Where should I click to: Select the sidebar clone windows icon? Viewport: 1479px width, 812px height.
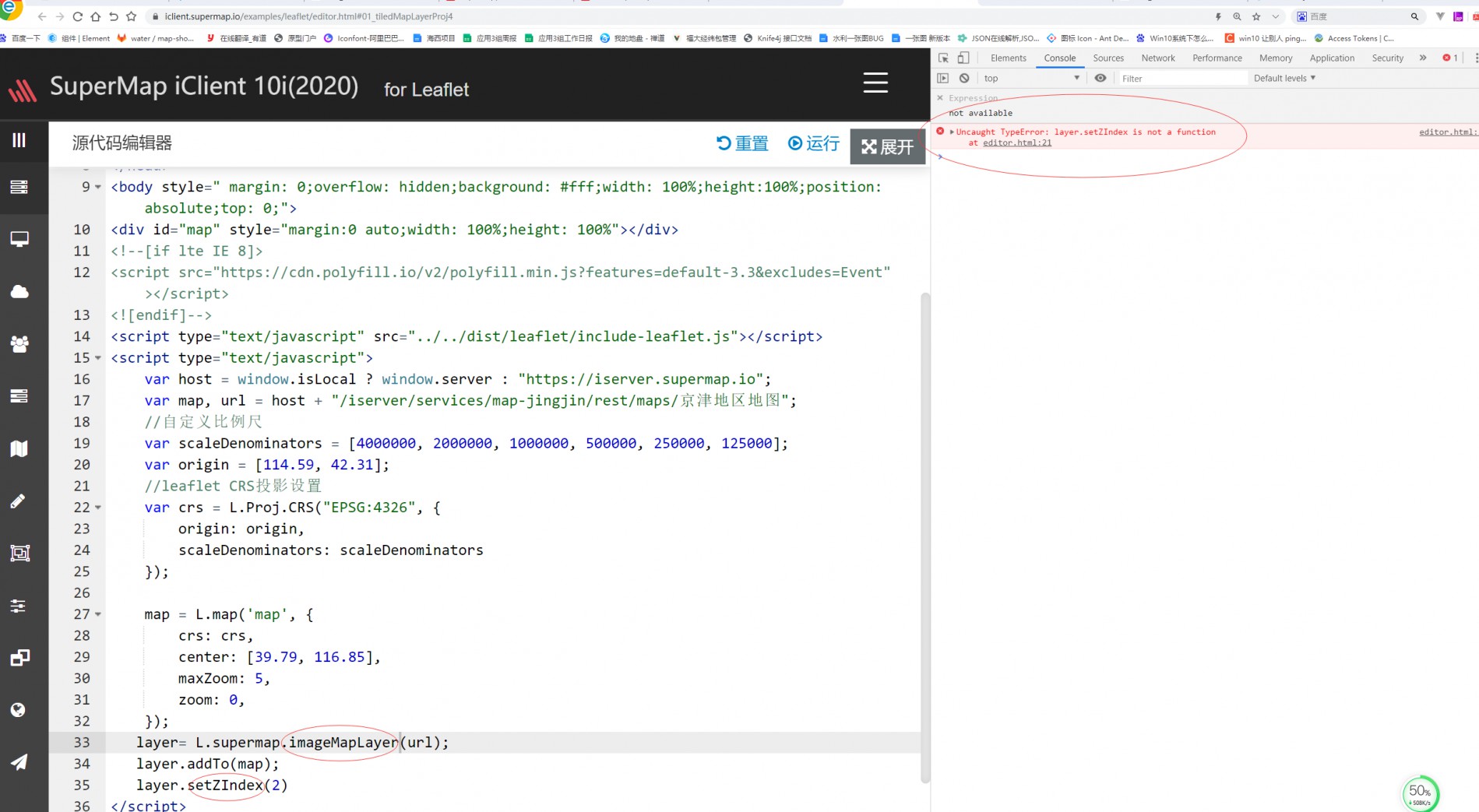pos(19,658)
